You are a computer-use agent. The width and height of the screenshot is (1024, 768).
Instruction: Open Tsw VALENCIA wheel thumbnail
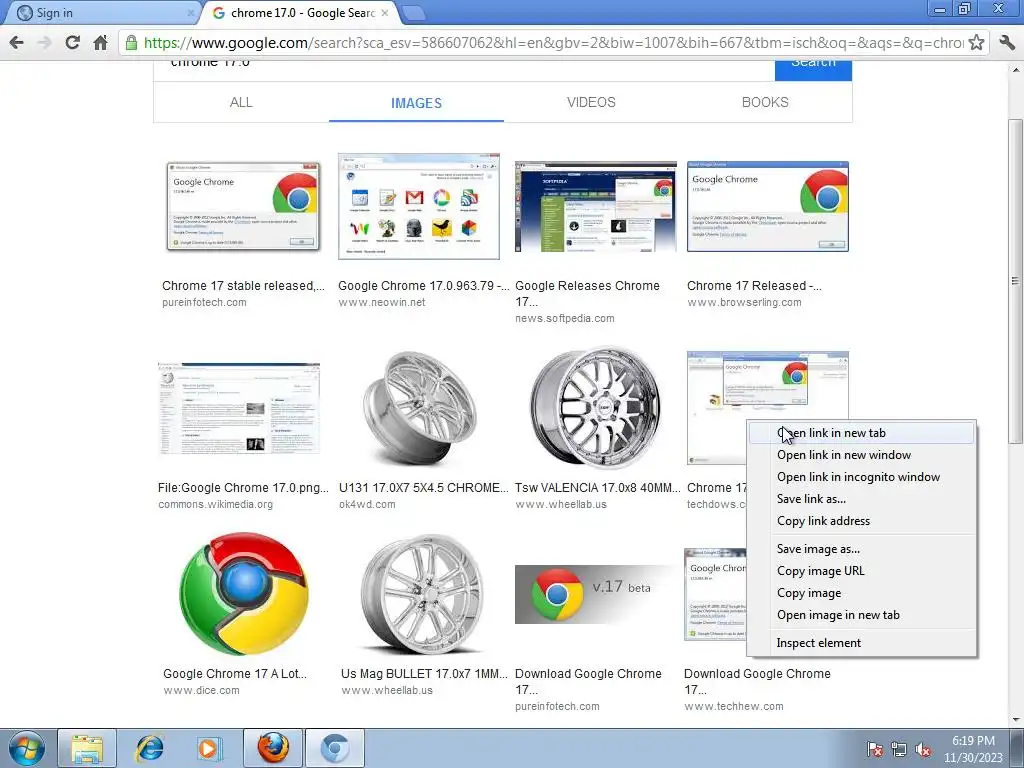tap(596, 408)
